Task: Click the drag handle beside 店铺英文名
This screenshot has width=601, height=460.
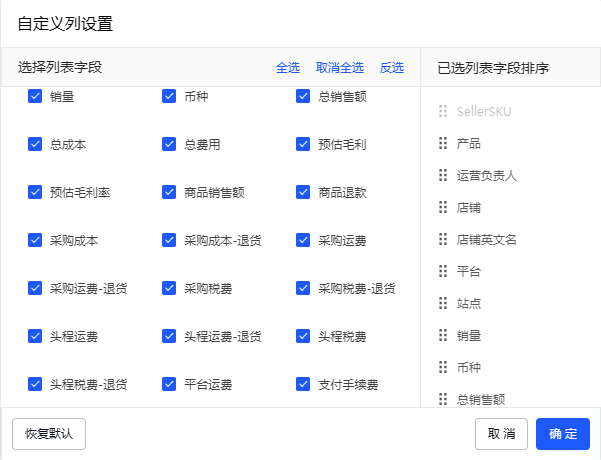Action: click(443, 239)
